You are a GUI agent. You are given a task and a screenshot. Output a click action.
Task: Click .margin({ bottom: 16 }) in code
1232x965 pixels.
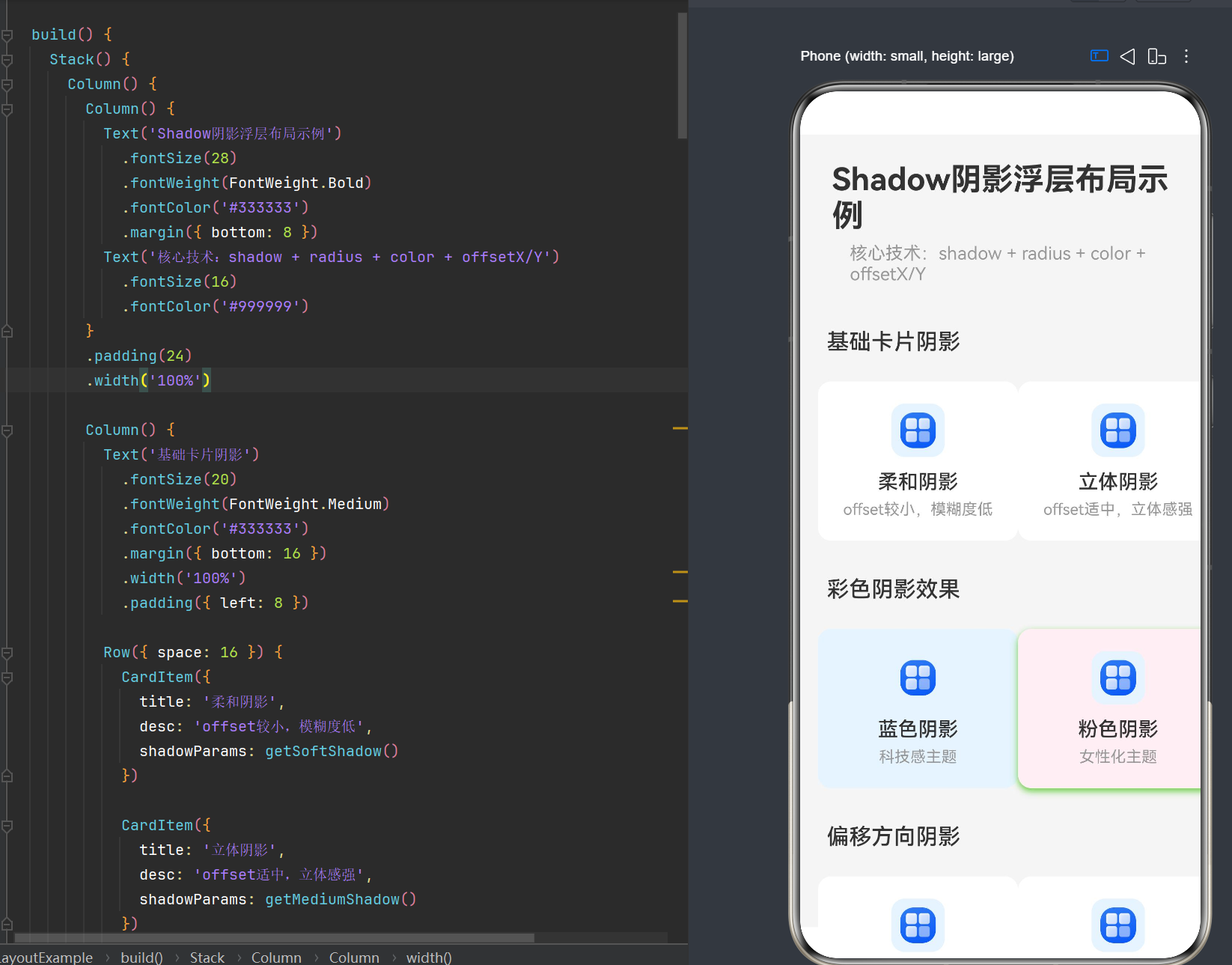(225, 553)
